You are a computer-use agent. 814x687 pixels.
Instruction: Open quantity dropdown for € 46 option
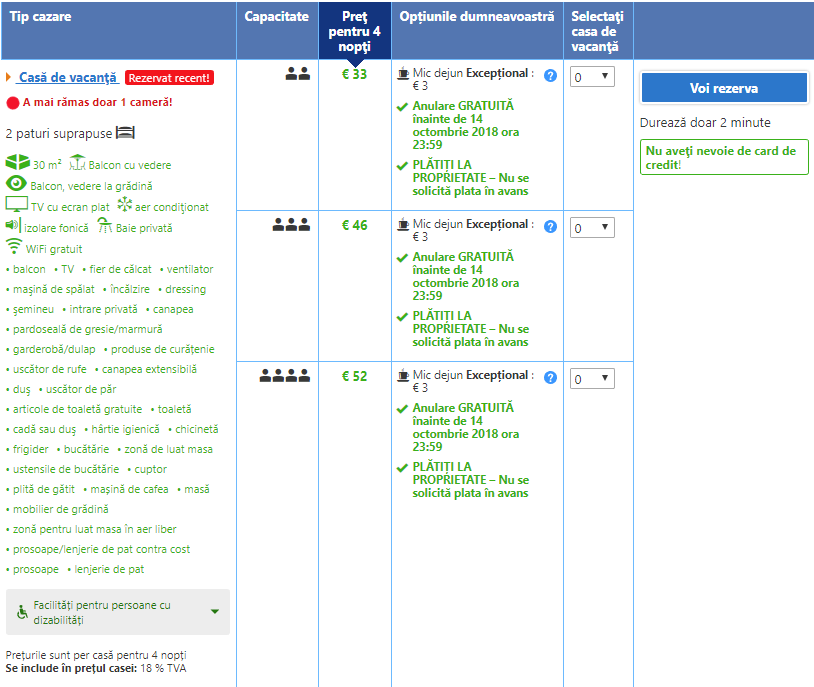tap(592, 228)
